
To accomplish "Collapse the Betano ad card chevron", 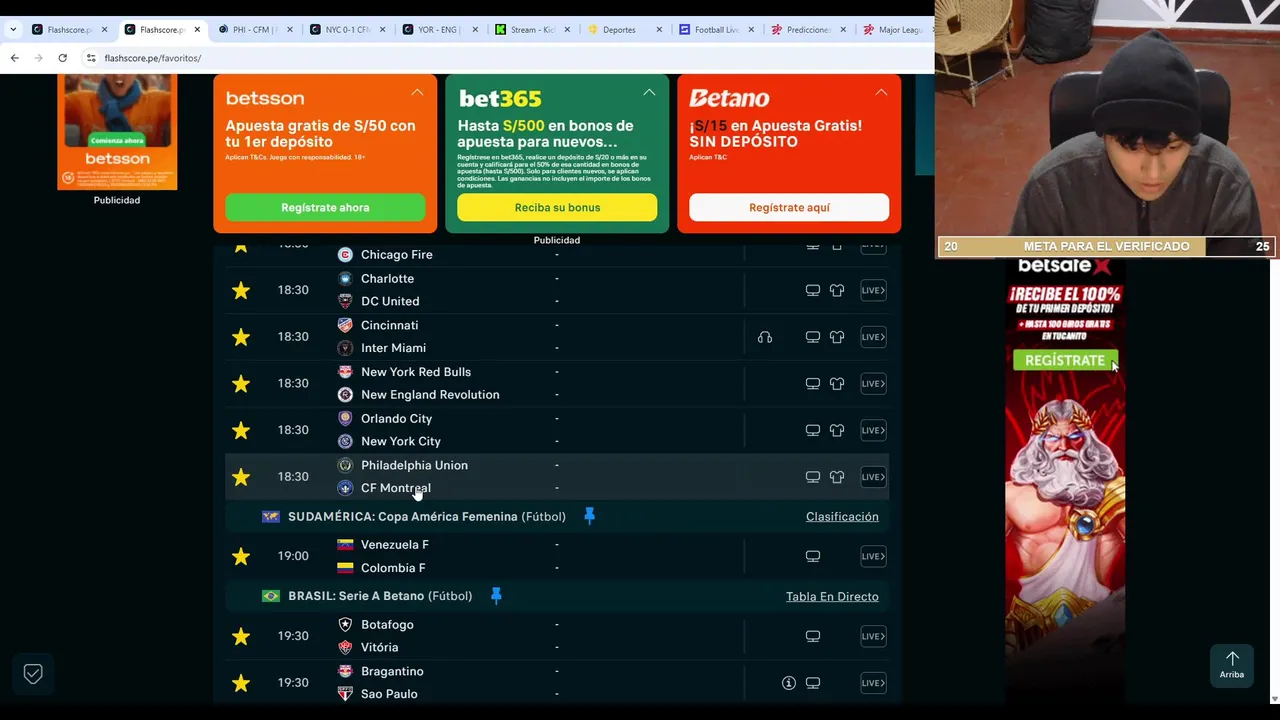I will [881, 92].
